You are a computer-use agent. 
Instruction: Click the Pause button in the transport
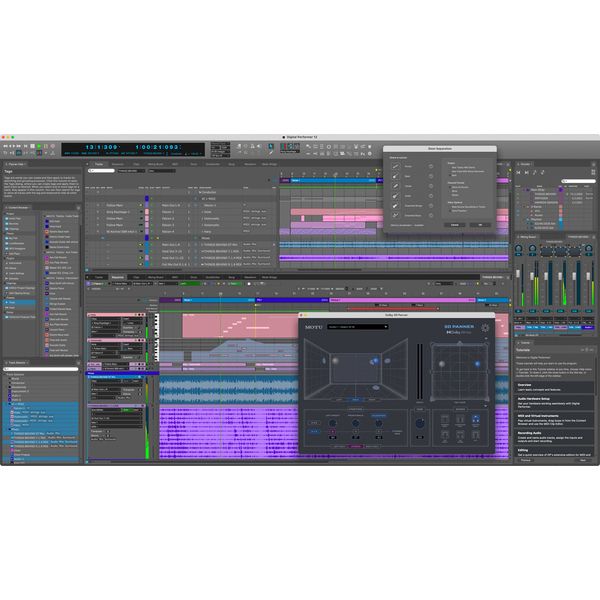46,146
